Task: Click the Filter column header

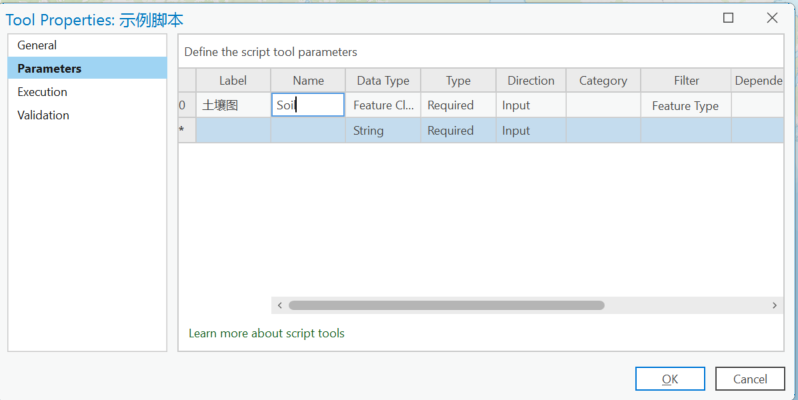Action: pos(686,80)
